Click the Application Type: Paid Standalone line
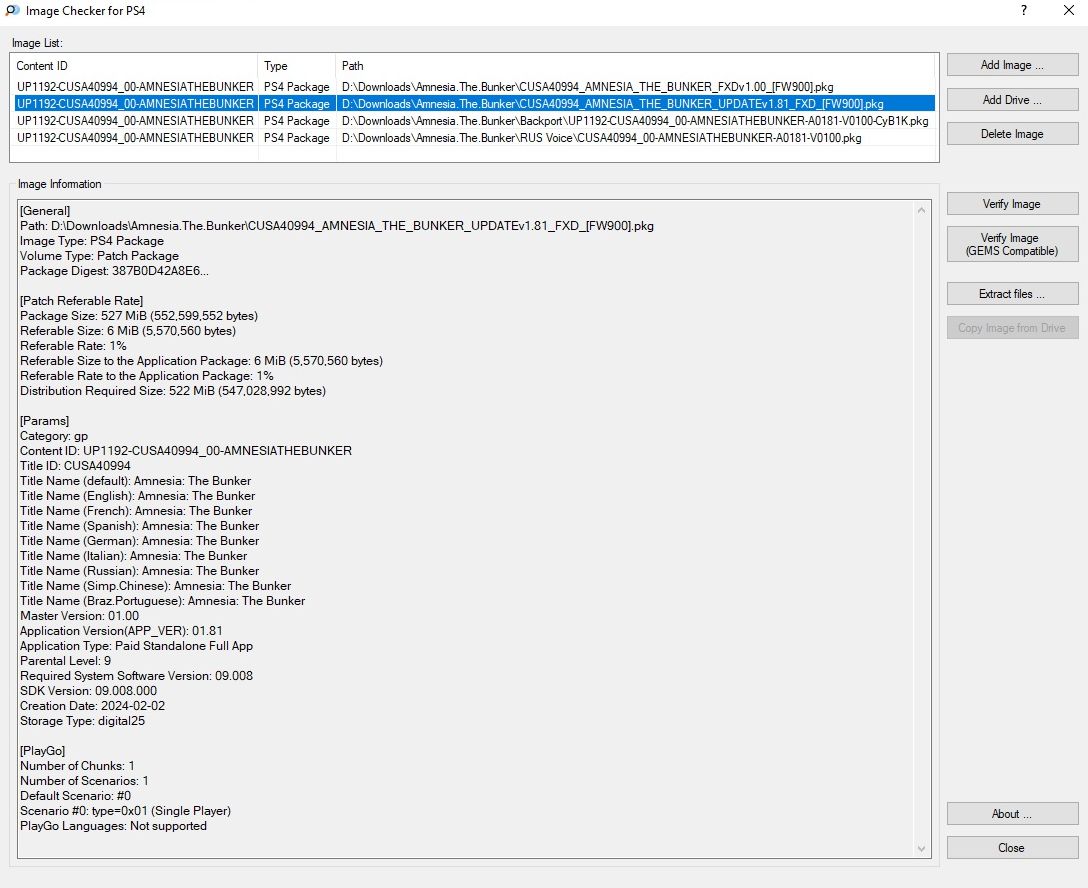This screenshot has height=888, width=1088. click(137, 646)
